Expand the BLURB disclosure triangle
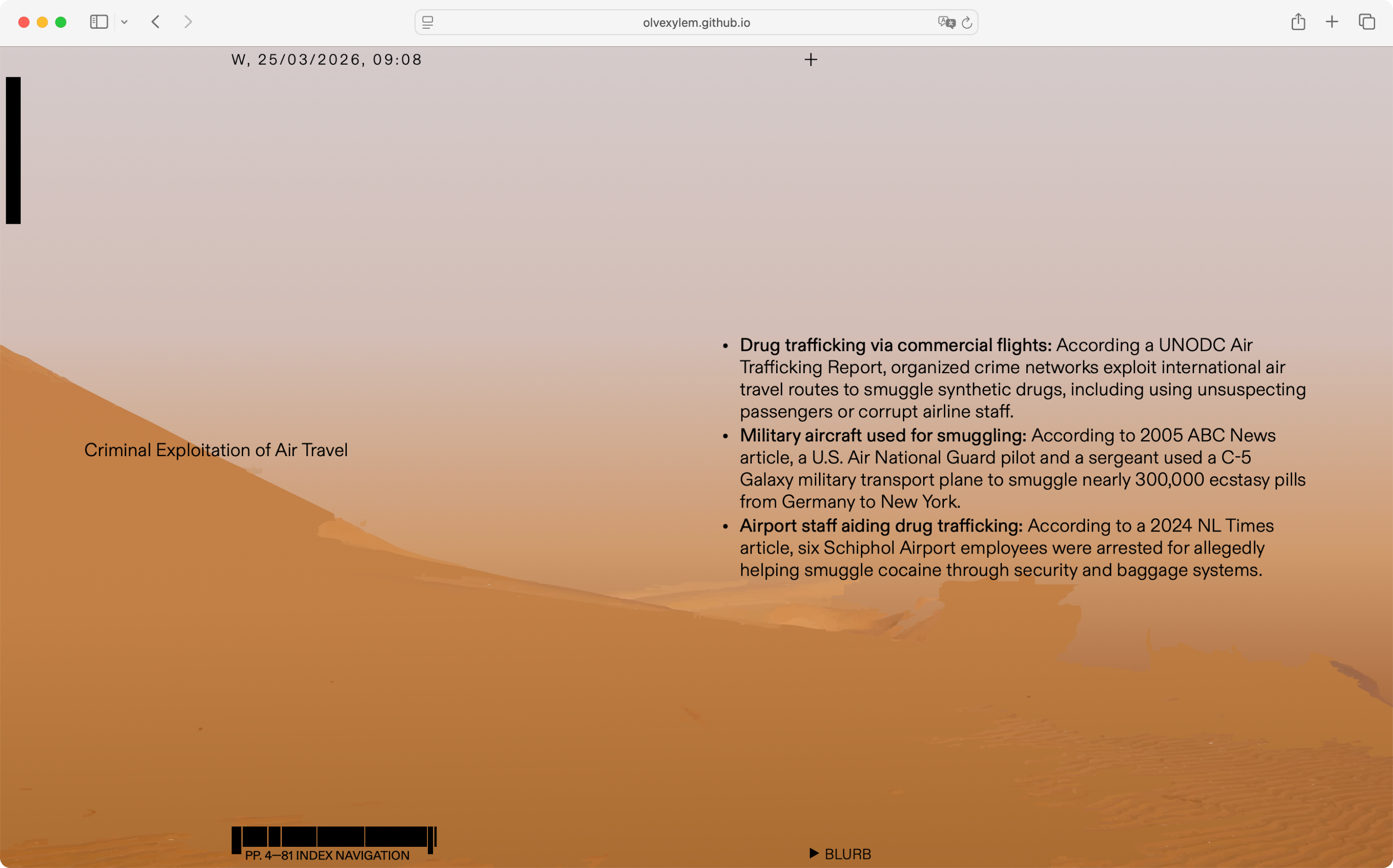 coord(813,853)
